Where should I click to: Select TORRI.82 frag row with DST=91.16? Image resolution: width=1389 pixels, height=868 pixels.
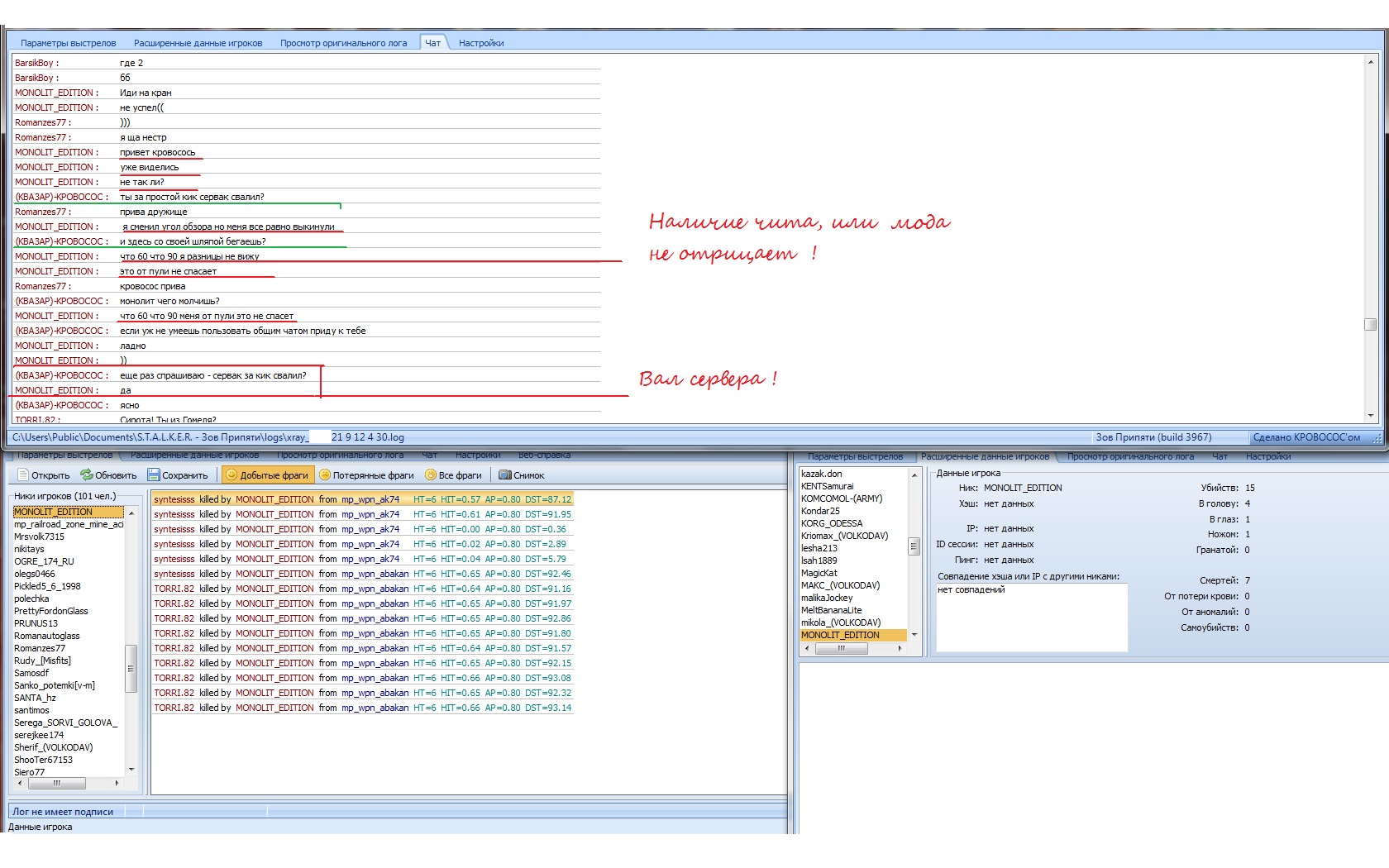[x=362, y=589]
